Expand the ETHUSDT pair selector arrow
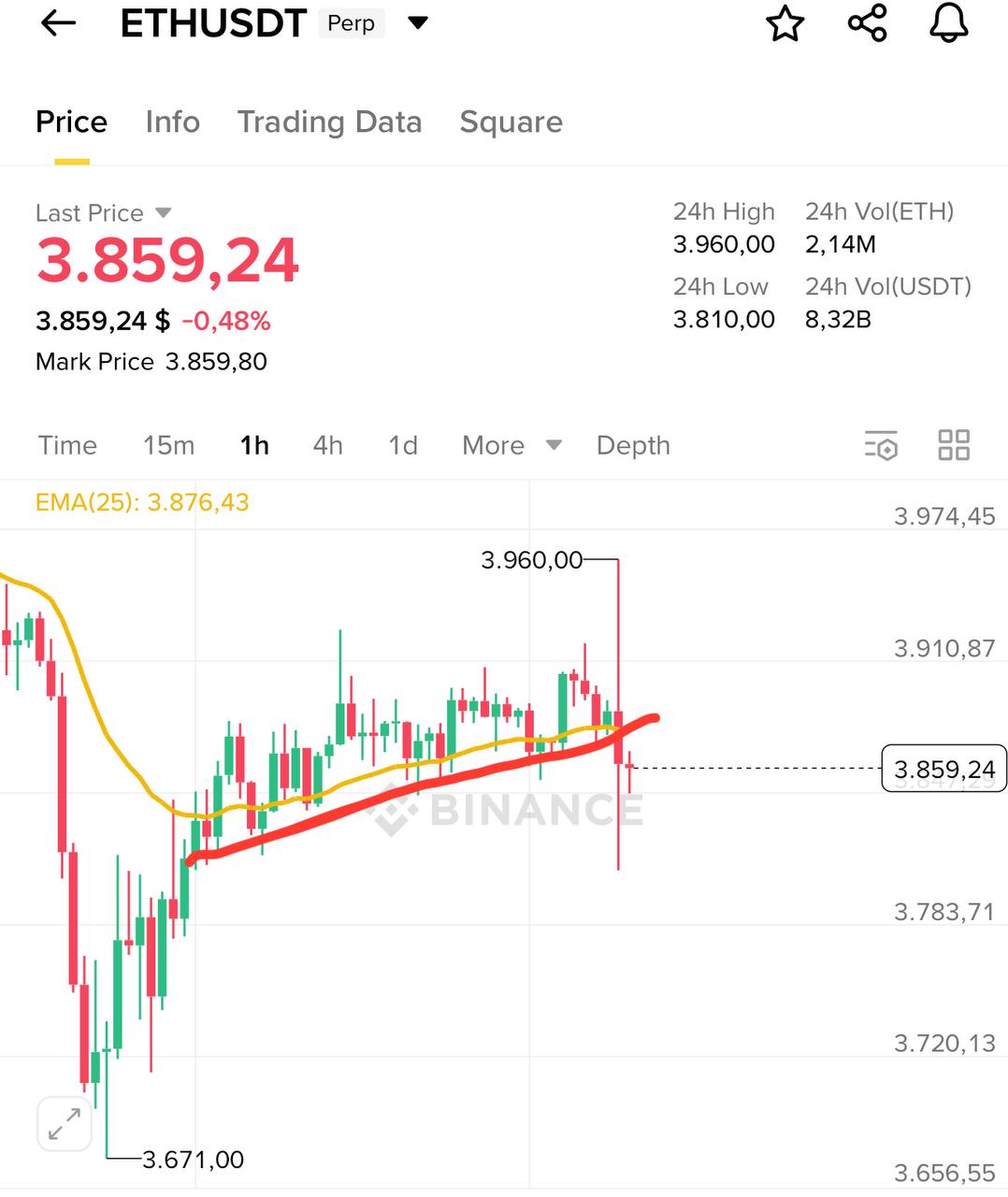1008x1197 pixels. point(418,23)
